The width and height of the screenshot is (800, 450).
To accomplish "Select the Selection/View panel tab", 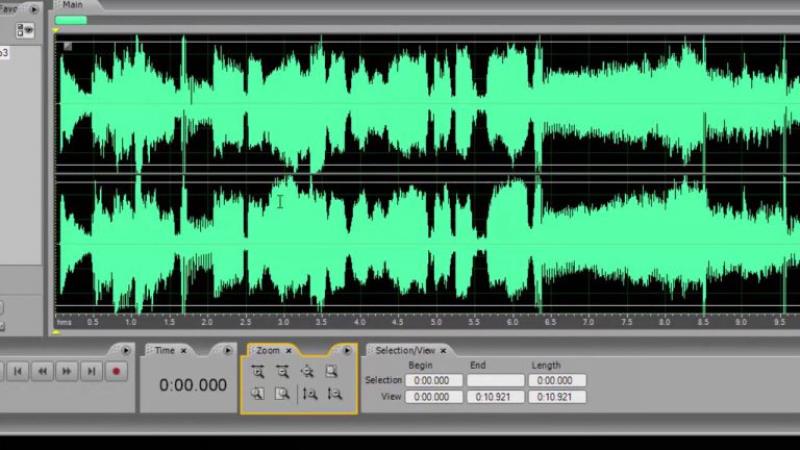I will tap(405, 351).
